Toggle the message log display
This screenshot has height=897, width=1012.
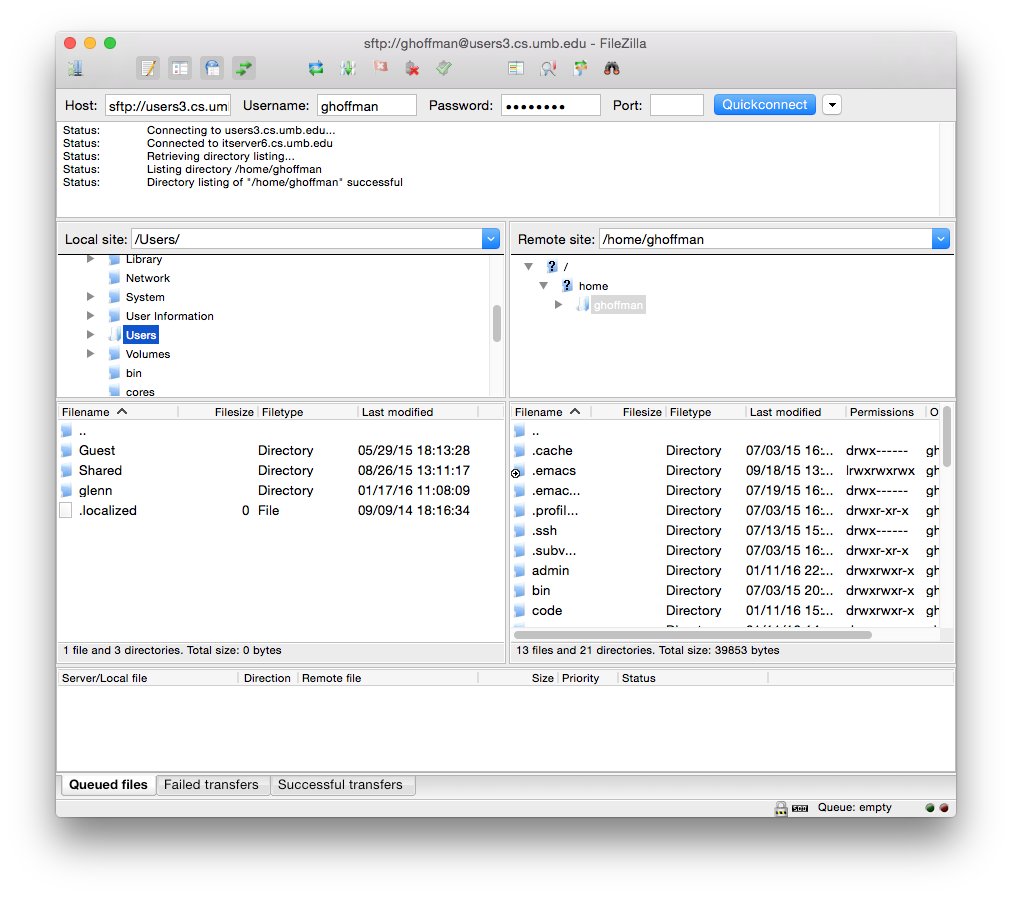[x=148, y=68]
